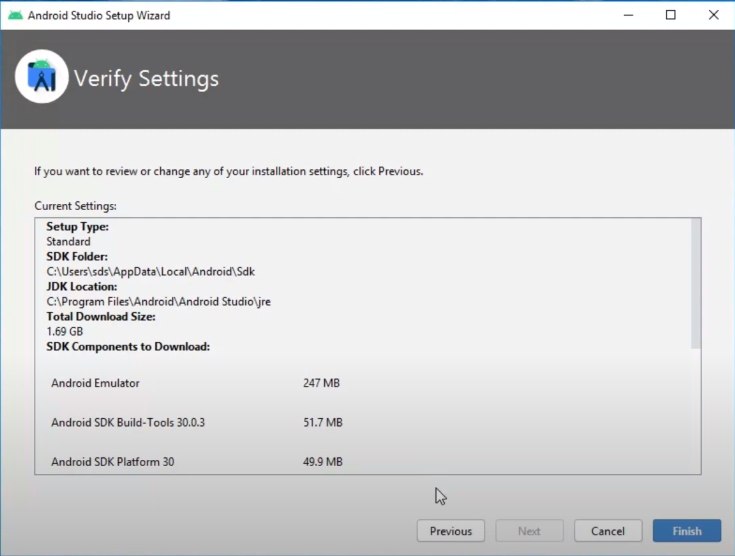The image size is (735, 556).
Task: Click the Cancel button
Action: tap(608, 531)
